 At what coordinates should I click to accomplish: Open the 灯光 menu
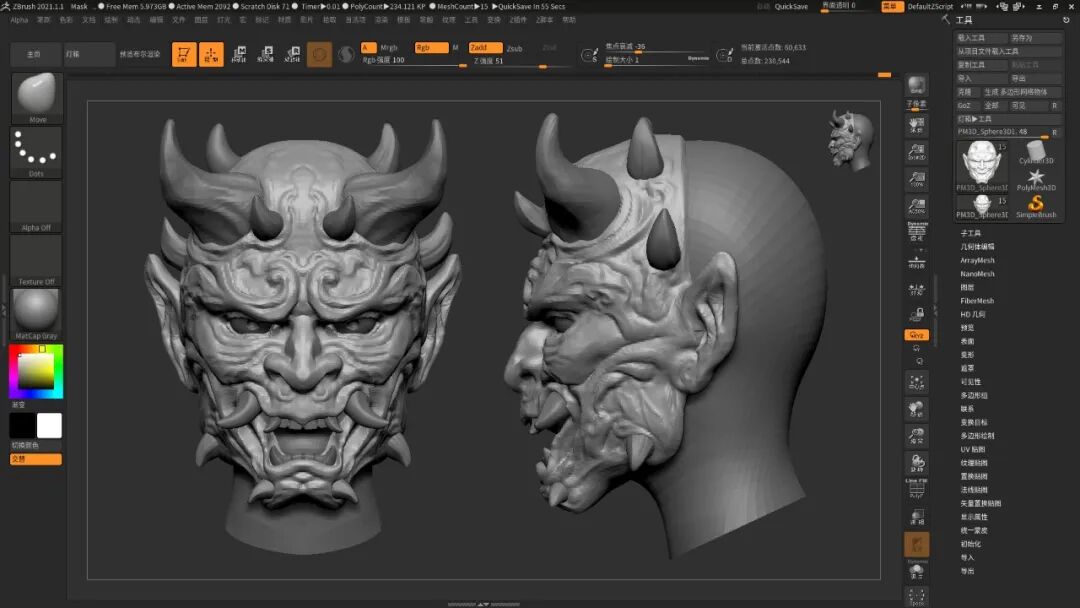click(224, 20)
